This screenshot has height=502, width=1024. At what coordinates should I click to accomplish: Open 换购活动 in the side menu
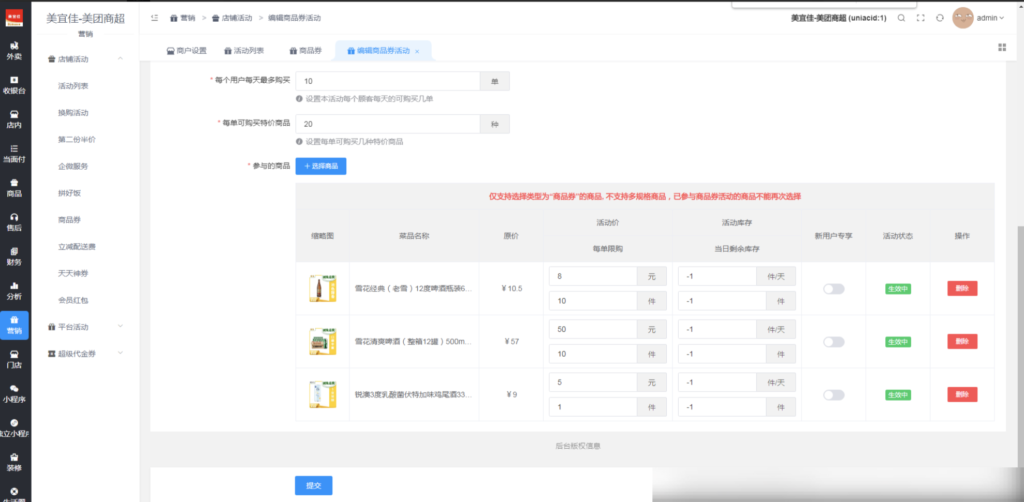73,112
